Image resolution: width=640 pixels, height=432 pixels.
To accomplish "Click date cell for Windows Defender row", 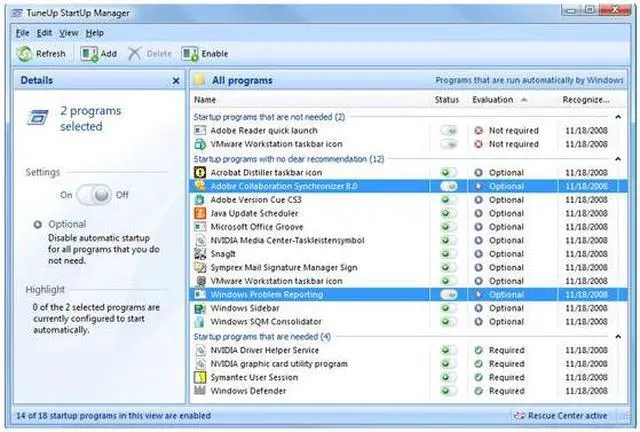I will click(x=586, y=391).
